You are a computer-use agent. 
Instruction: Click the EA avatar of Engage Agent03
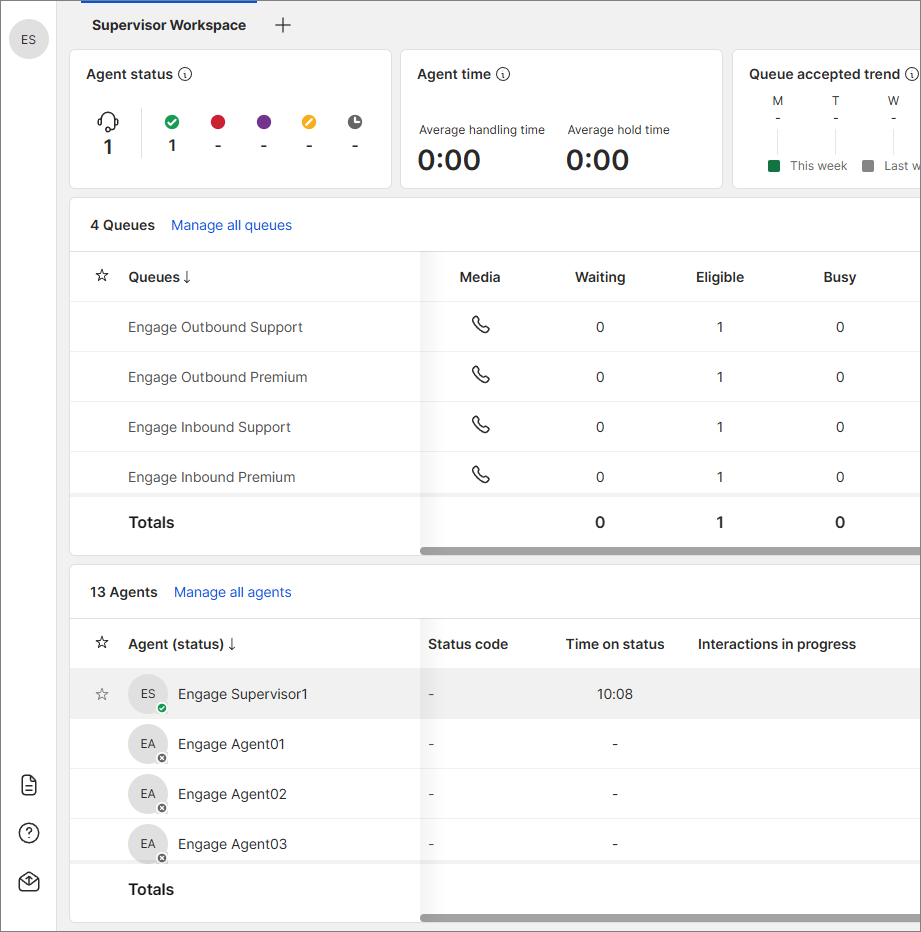coord(148,843)
